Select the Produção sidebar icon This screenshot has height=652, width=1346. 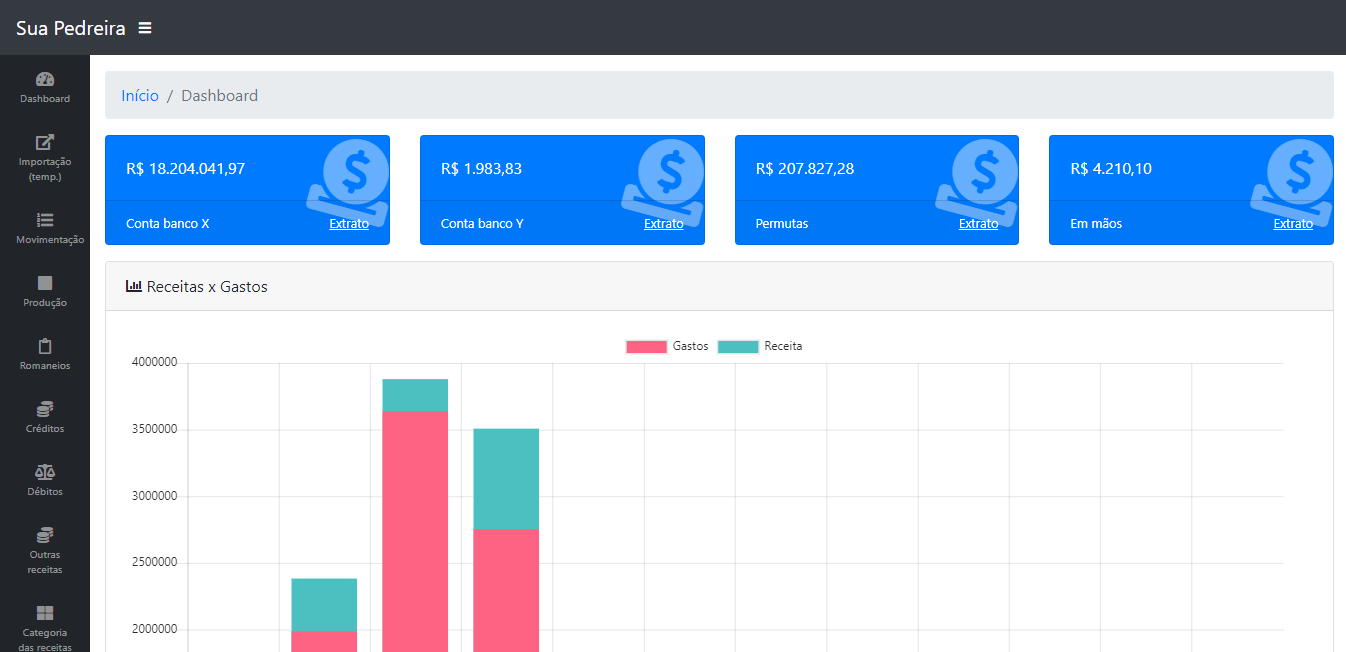click(x=45, y=283)
